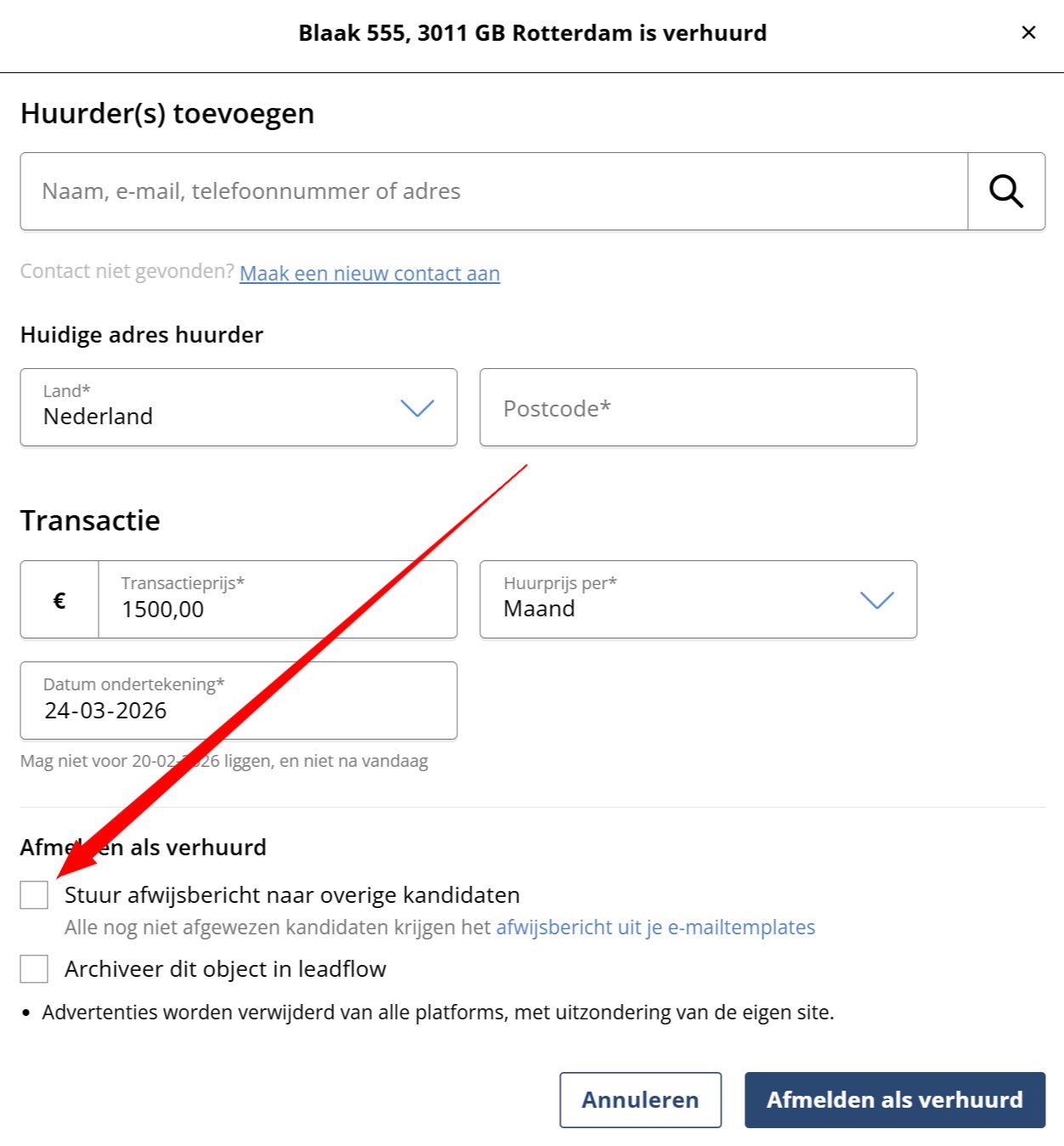Click the magnifying glass search icon
The height and width of the screenshot is (1146, 1064).
click(x=1006, y=191)
